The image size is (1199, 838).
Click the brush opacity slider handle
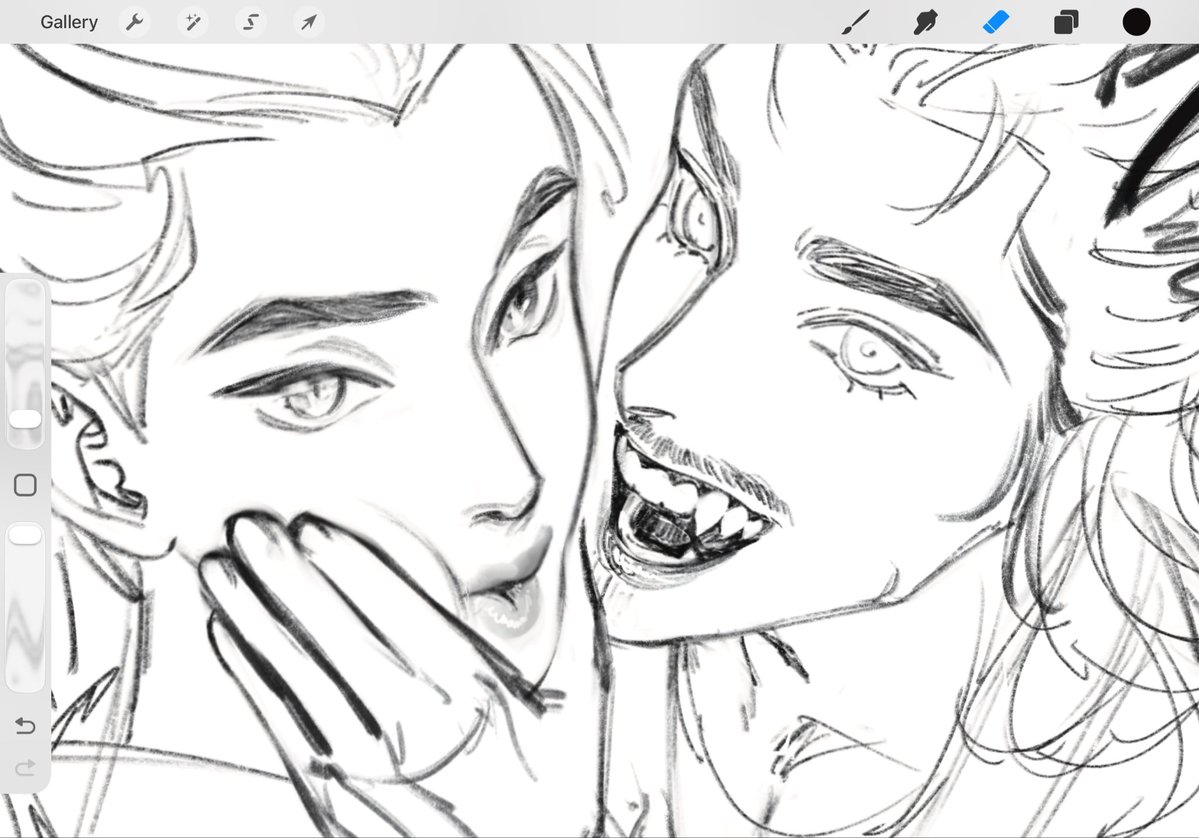(x=25, y=534)
